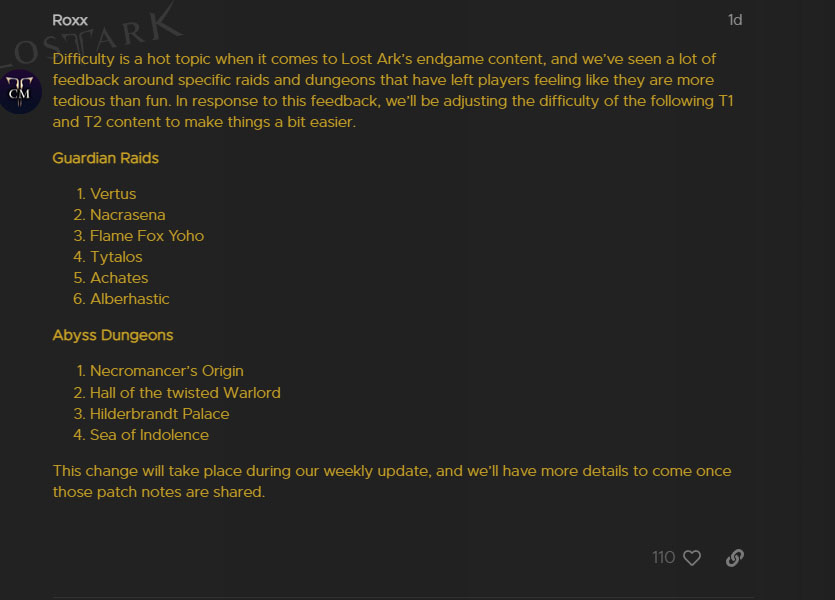
Task: Click the Achates list entry
Action: (119, 278)
